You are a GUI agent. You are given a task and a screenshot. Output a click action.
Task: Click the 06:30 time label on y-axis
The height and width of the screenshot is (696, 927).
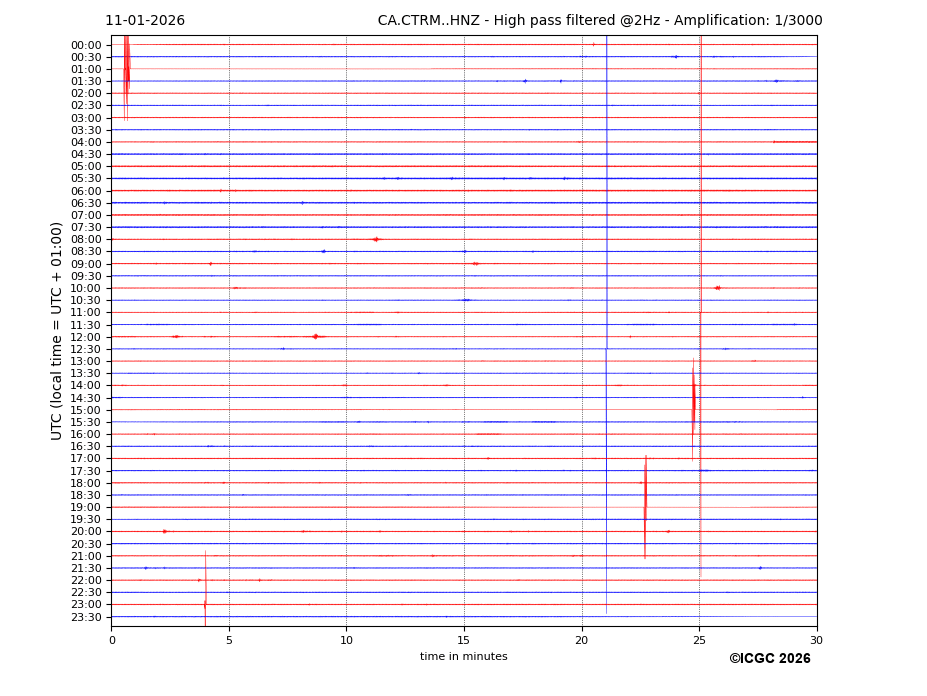pyautogui.click(x=86, y=203)
